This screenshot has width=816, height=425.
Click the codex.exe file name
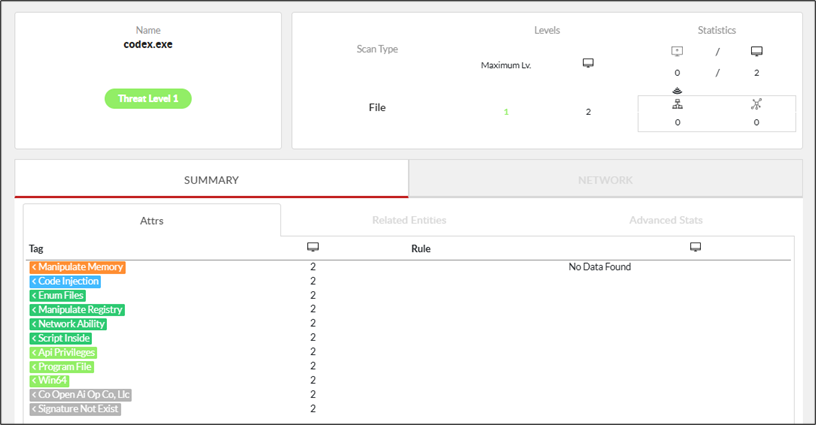[x=148, y=45]
